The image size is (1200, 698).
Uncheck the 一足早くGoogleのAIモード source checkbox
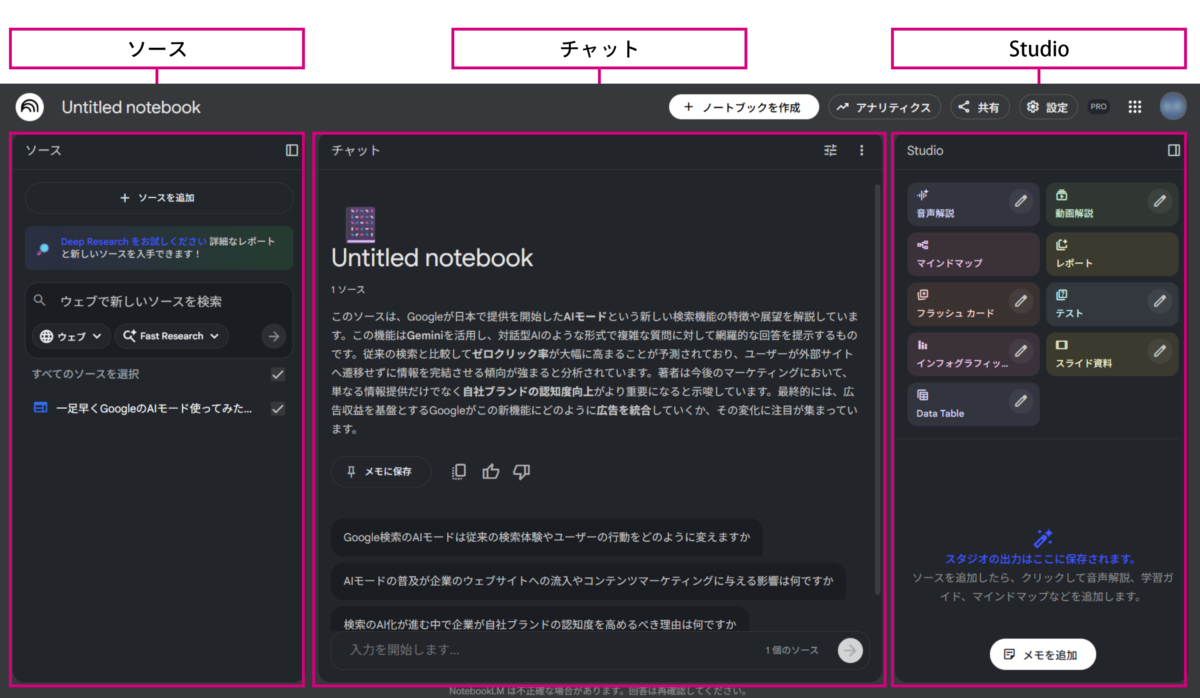[278, 409]
